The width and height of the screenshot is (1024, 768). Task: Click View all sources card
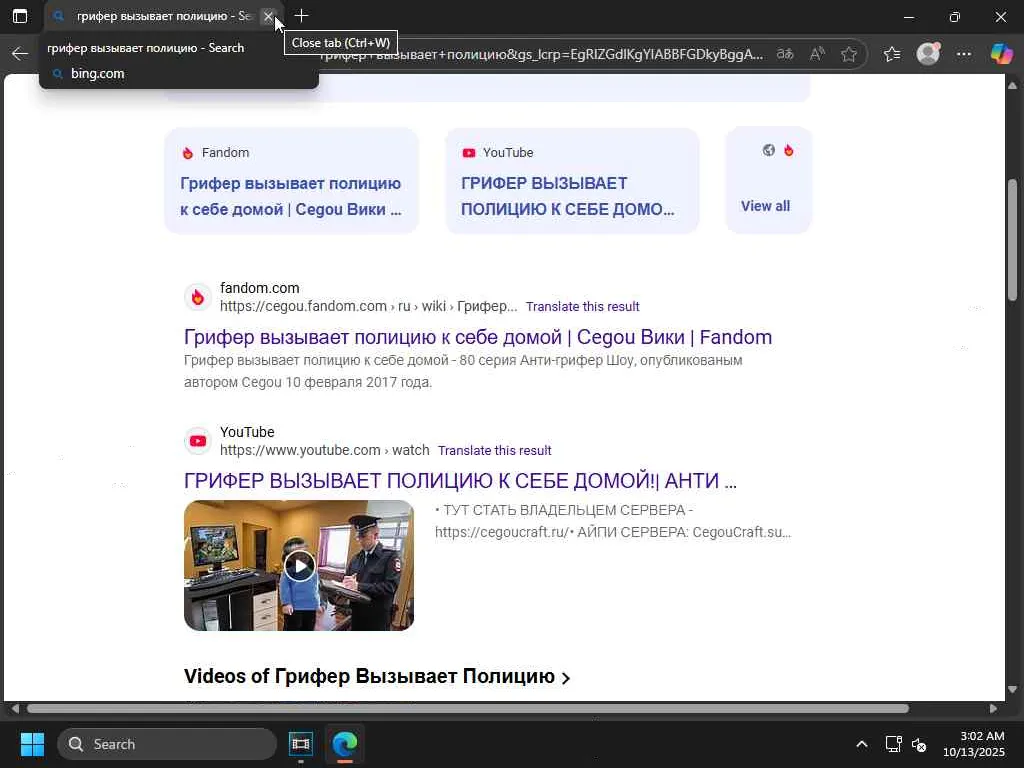[x=769, y=181]
